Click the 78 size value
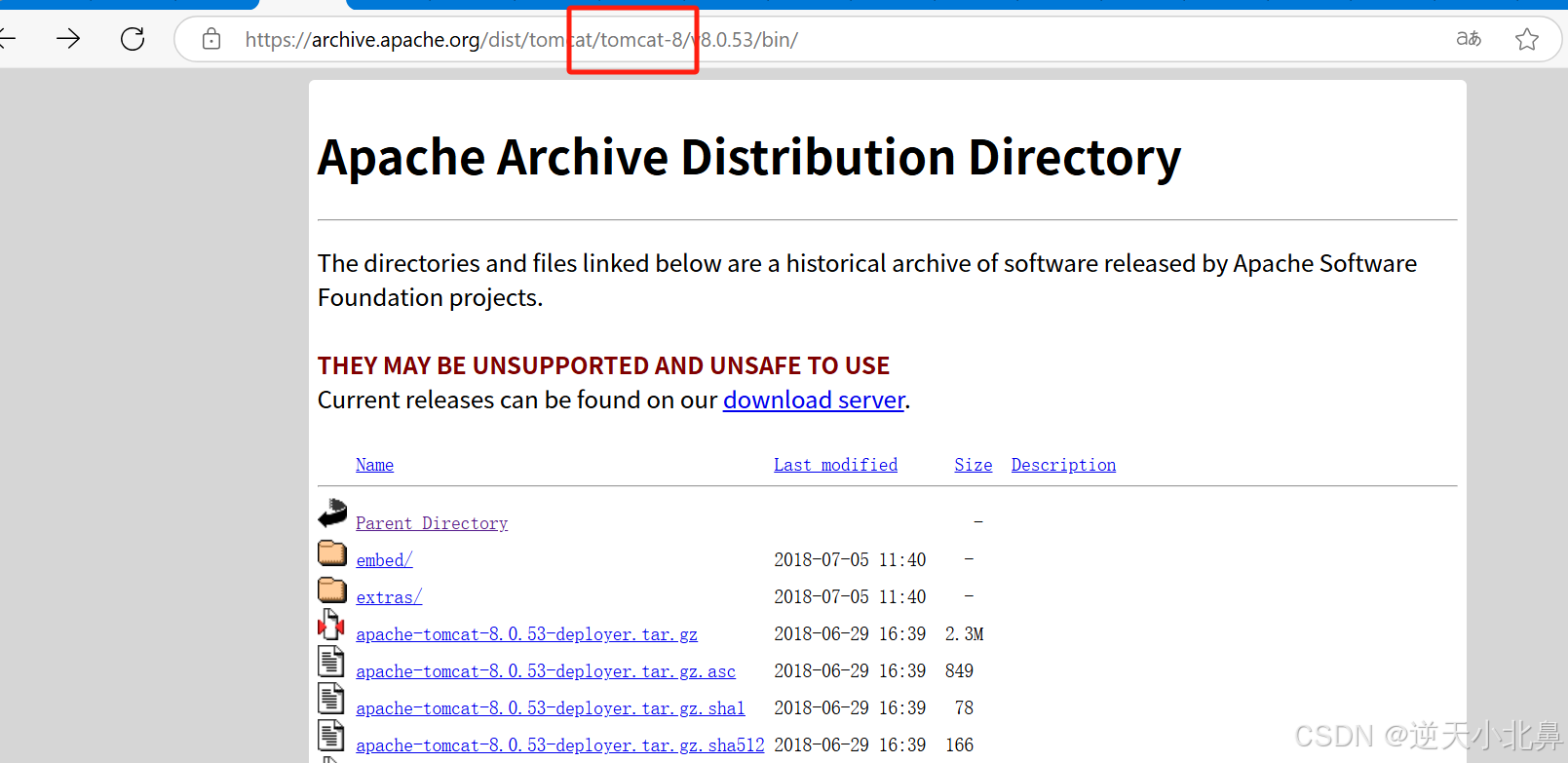 964,708
